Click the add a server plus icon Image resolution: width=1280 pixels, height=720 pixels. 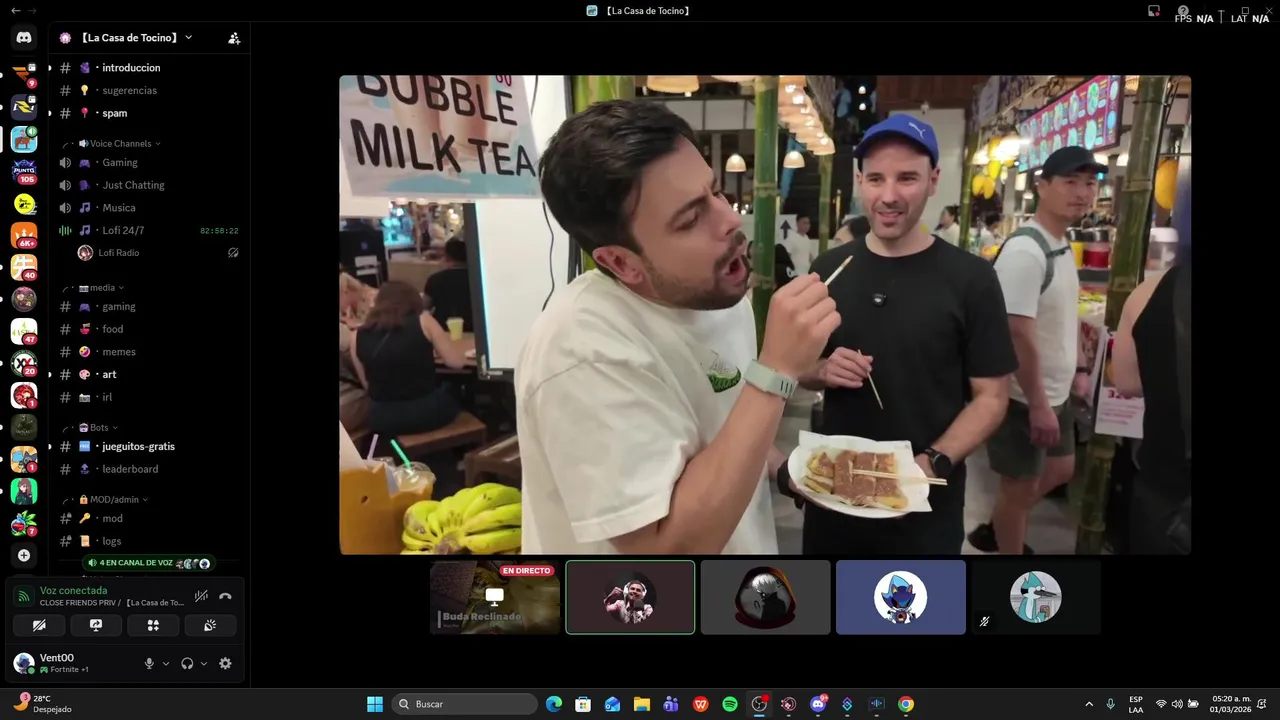coord(24,555)
